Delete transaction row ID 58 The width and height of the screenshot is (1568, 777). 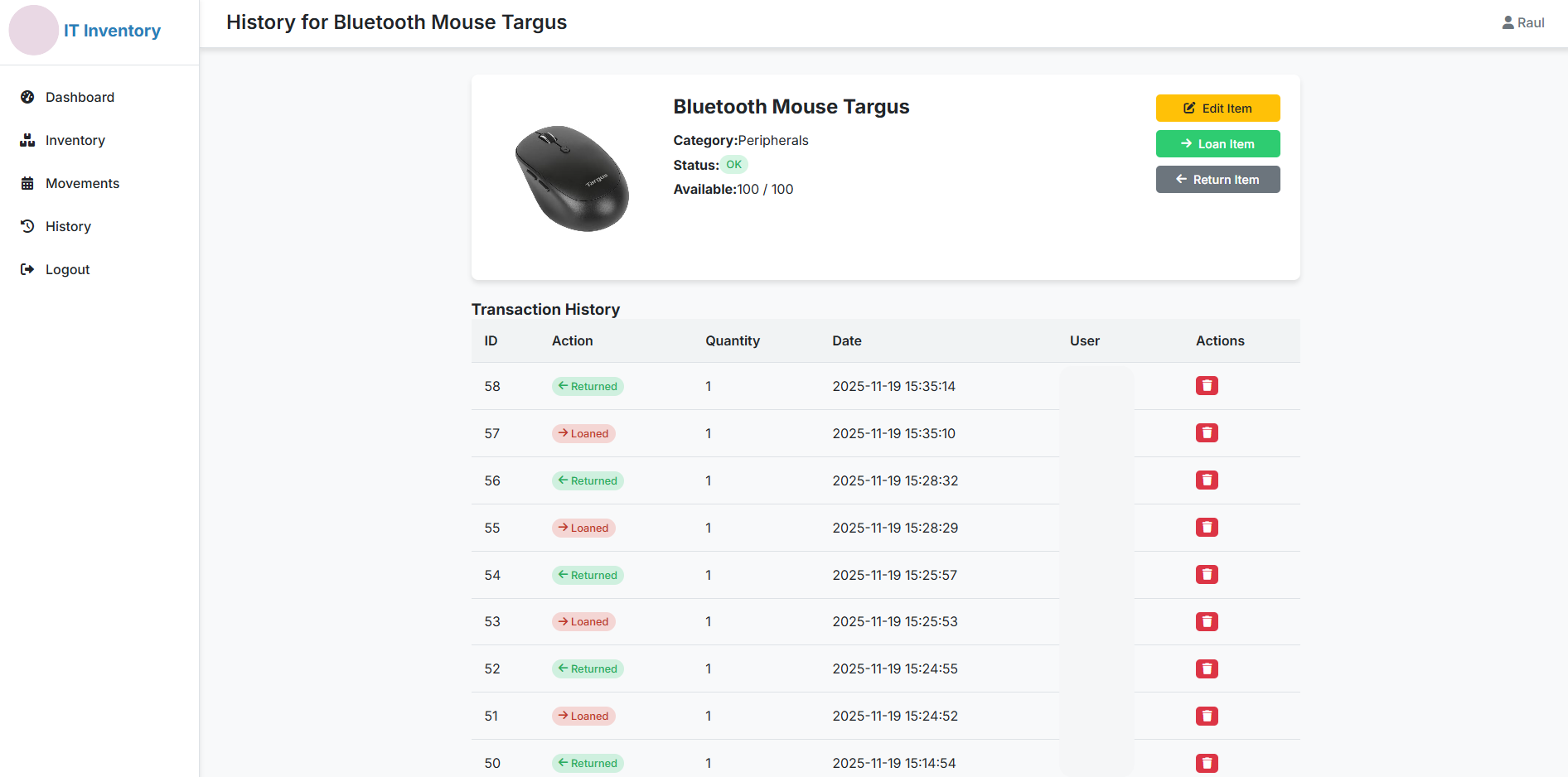[1207, 385]
